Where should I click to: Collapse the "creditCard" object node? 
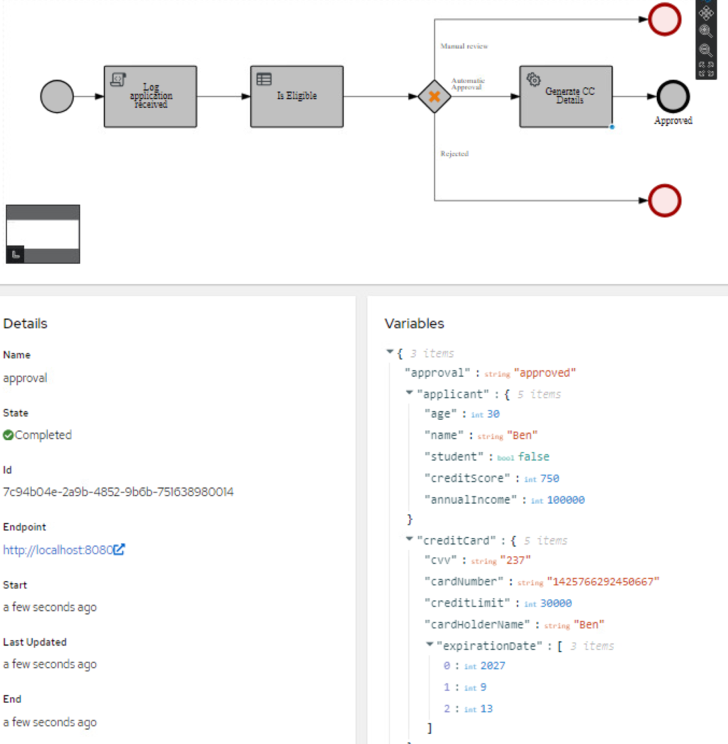point(409,539)
